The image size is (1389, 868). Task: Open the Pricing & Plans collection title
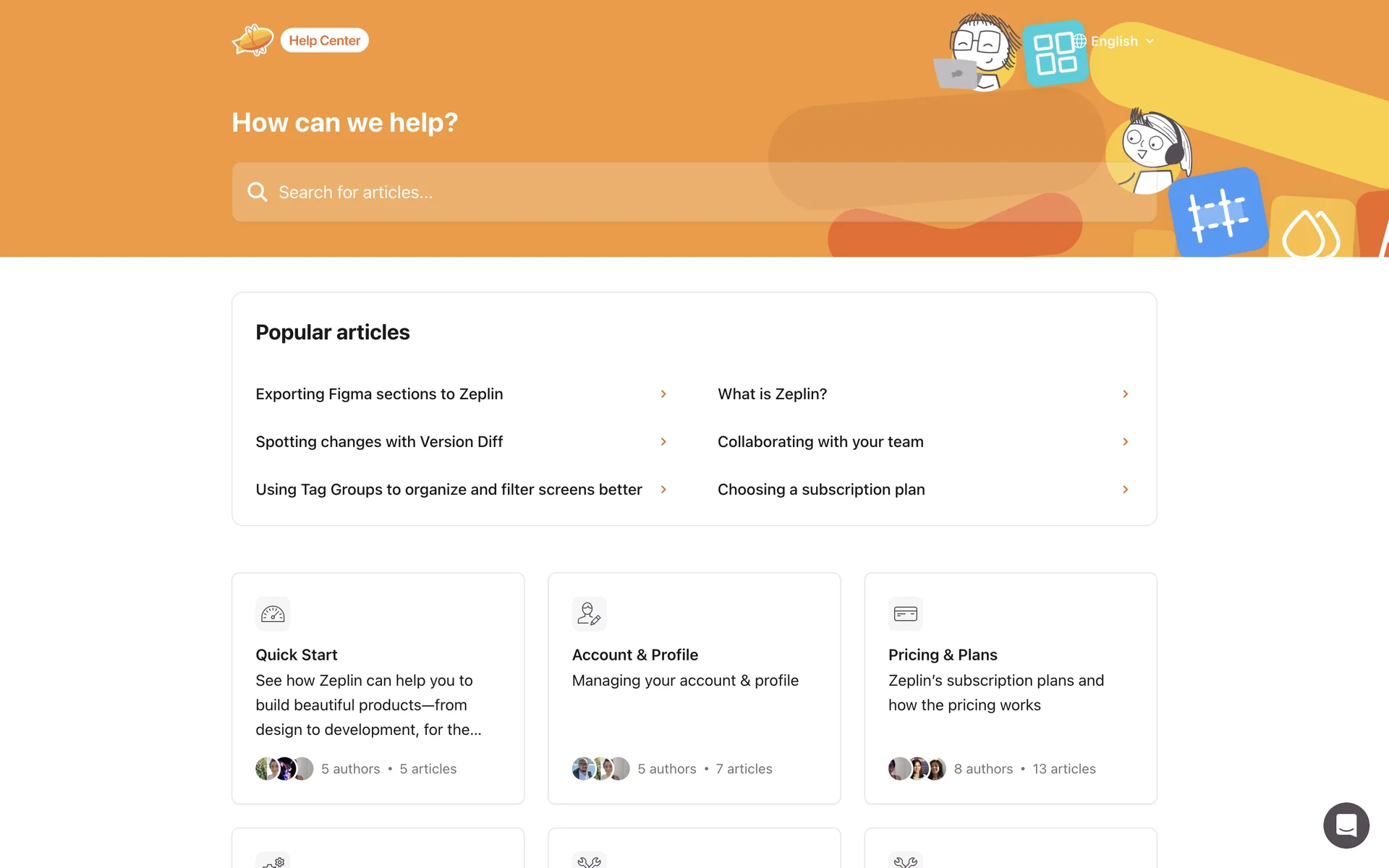[943, 655]
